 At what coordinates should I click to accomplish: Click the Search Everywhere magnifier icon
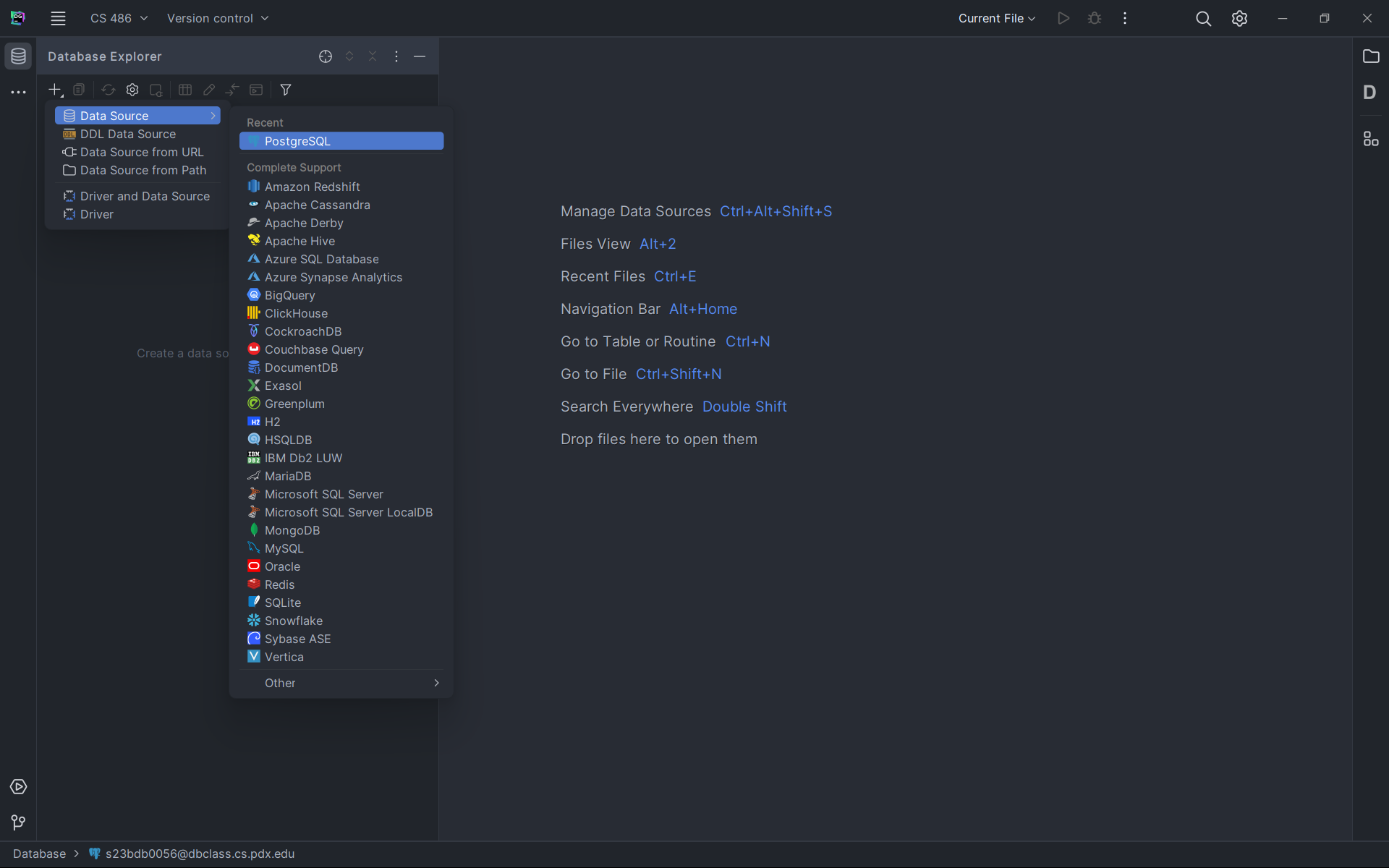coord(1203,19)
